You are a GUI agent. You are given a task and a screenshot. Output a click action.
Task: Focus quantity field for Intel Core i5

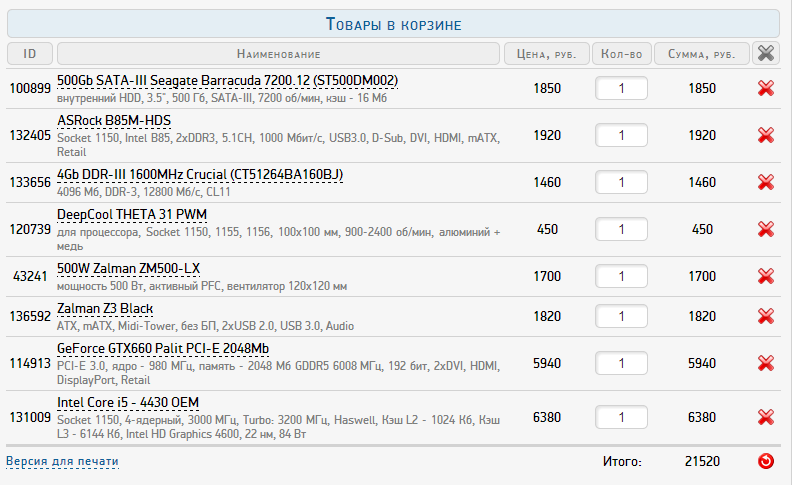(x=621, y=417)
